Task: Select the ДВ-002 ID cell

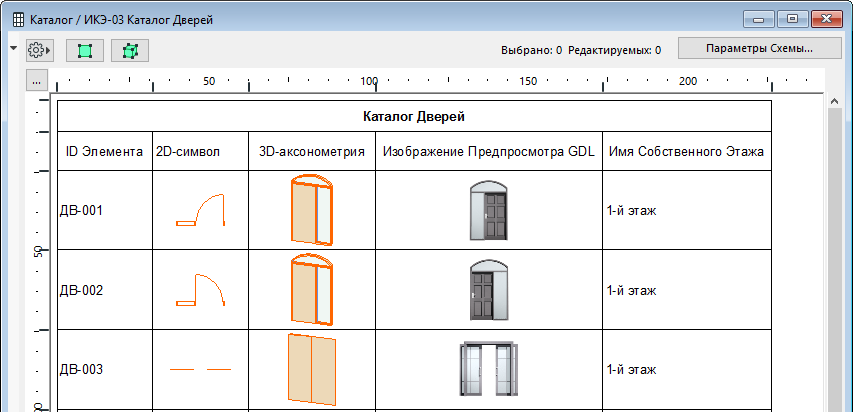Action: 105,290
